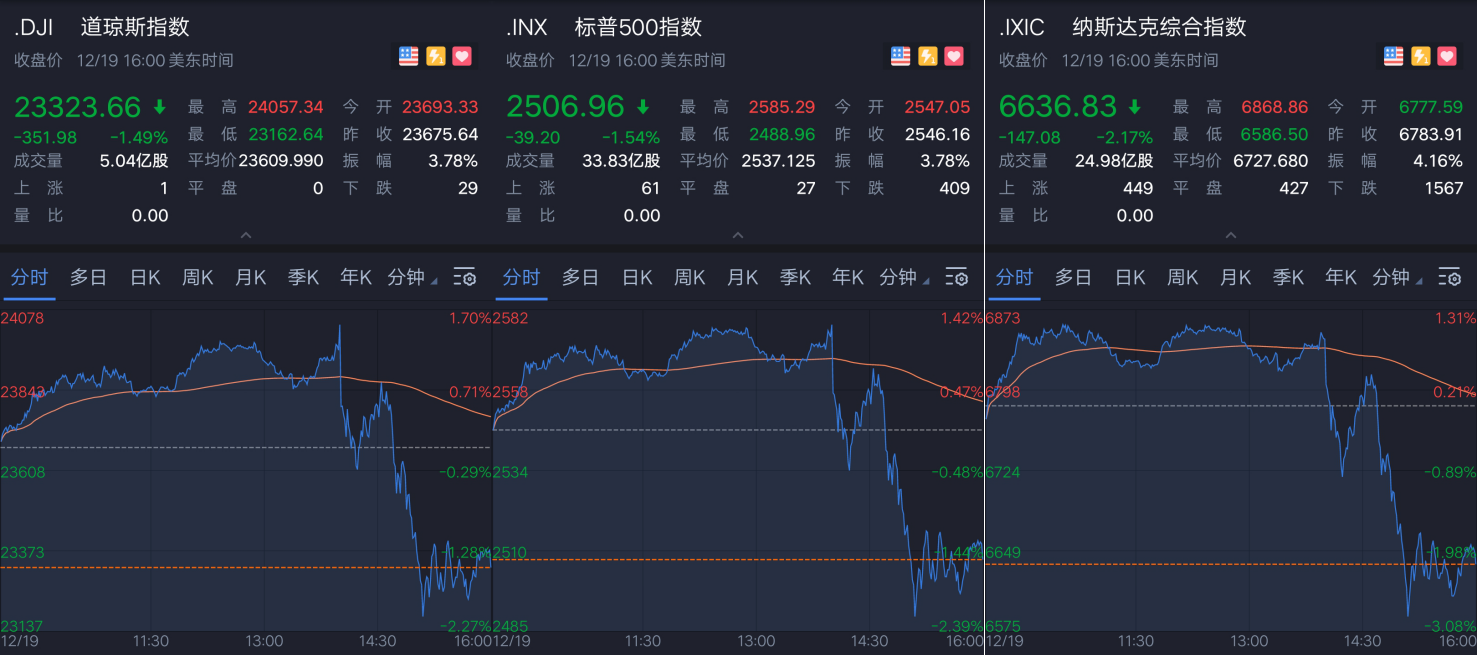Click the Nasdaq open value 6777.59
Viewport: 1478px width, 655px height.
1431,107
